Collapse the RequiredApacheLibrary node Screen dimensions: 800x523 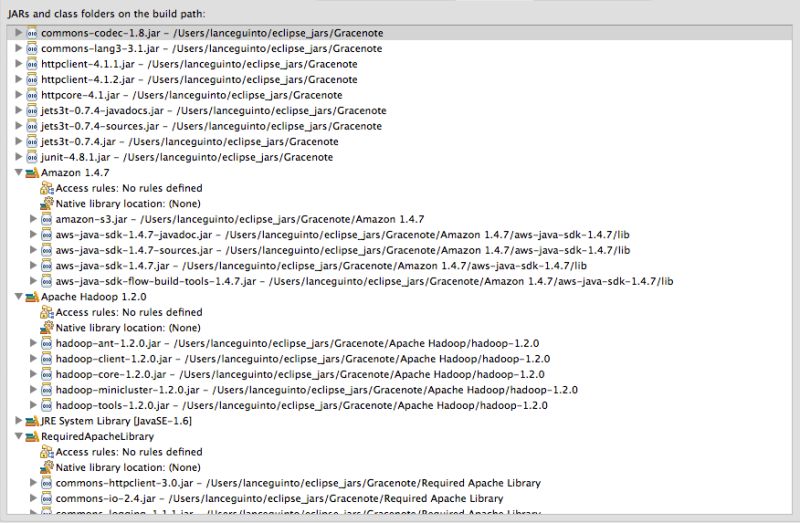click(18, 436)
